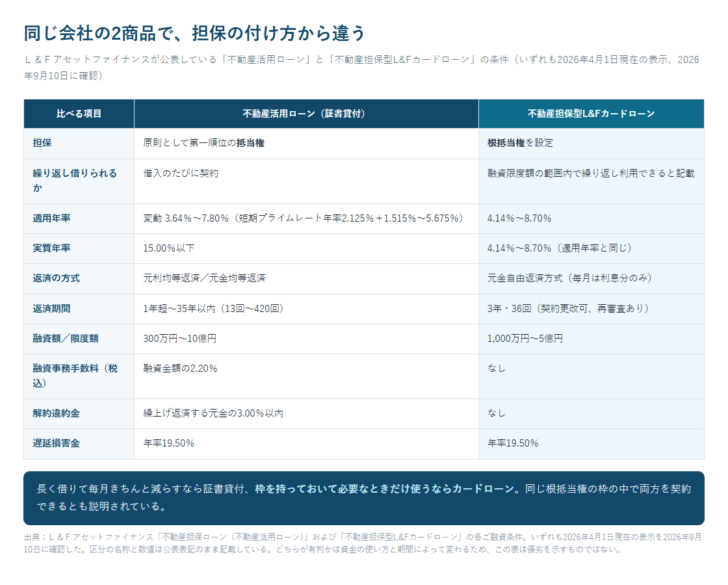Viewport: 728px width, 585px height.
Task: Click the 4.14%～8.70% cell in 適用年率 row
Action: (x=591, y=218)
